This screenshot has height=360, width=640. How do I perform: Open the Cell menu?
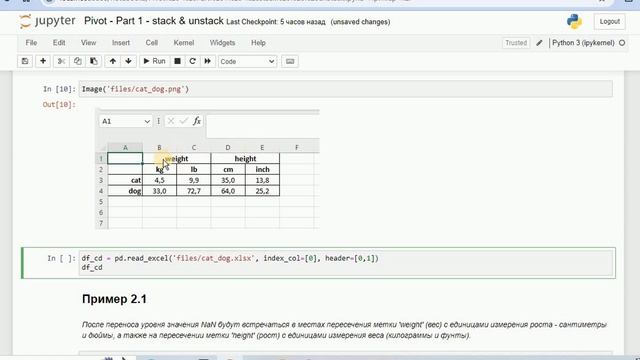(x=151, y=43)
